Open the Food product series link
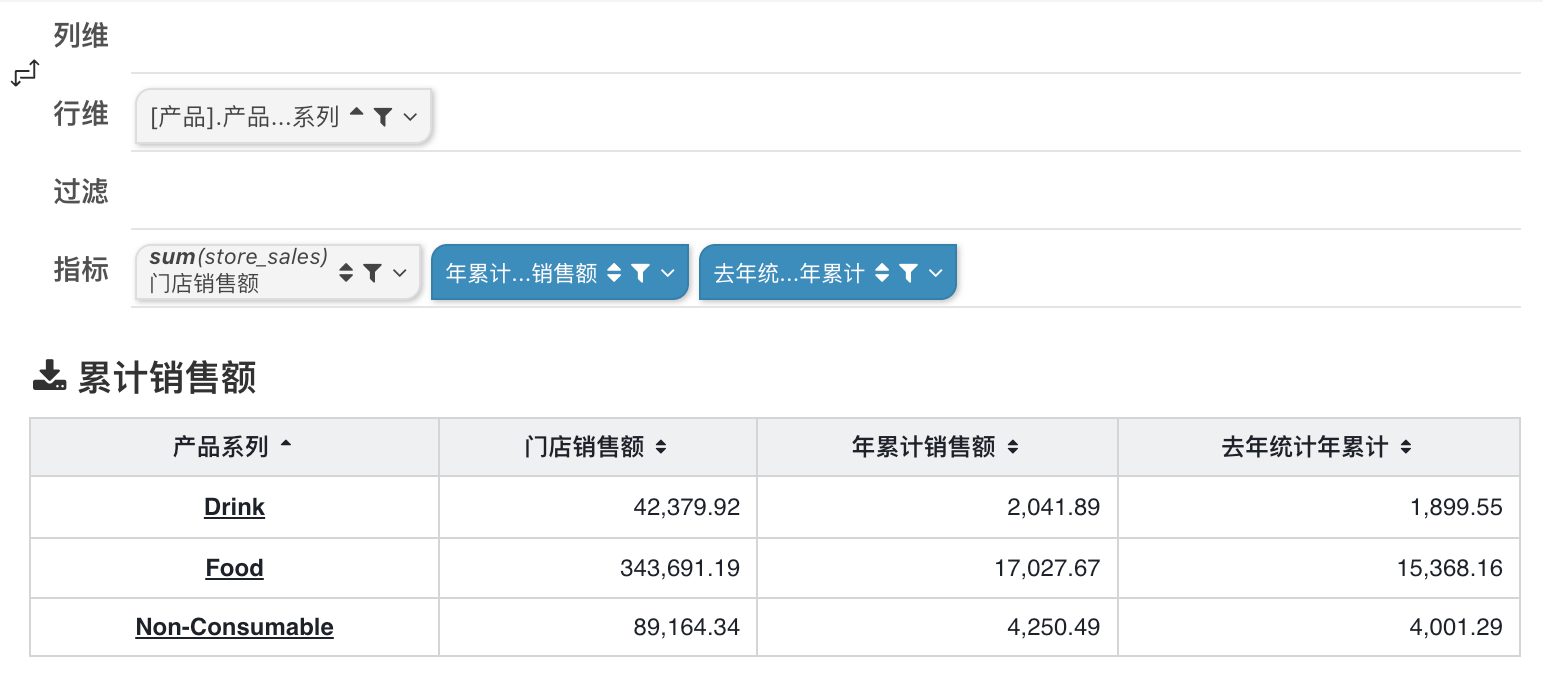The height and width of the screenshot is (686, 1544). click(x=234, y=568)
